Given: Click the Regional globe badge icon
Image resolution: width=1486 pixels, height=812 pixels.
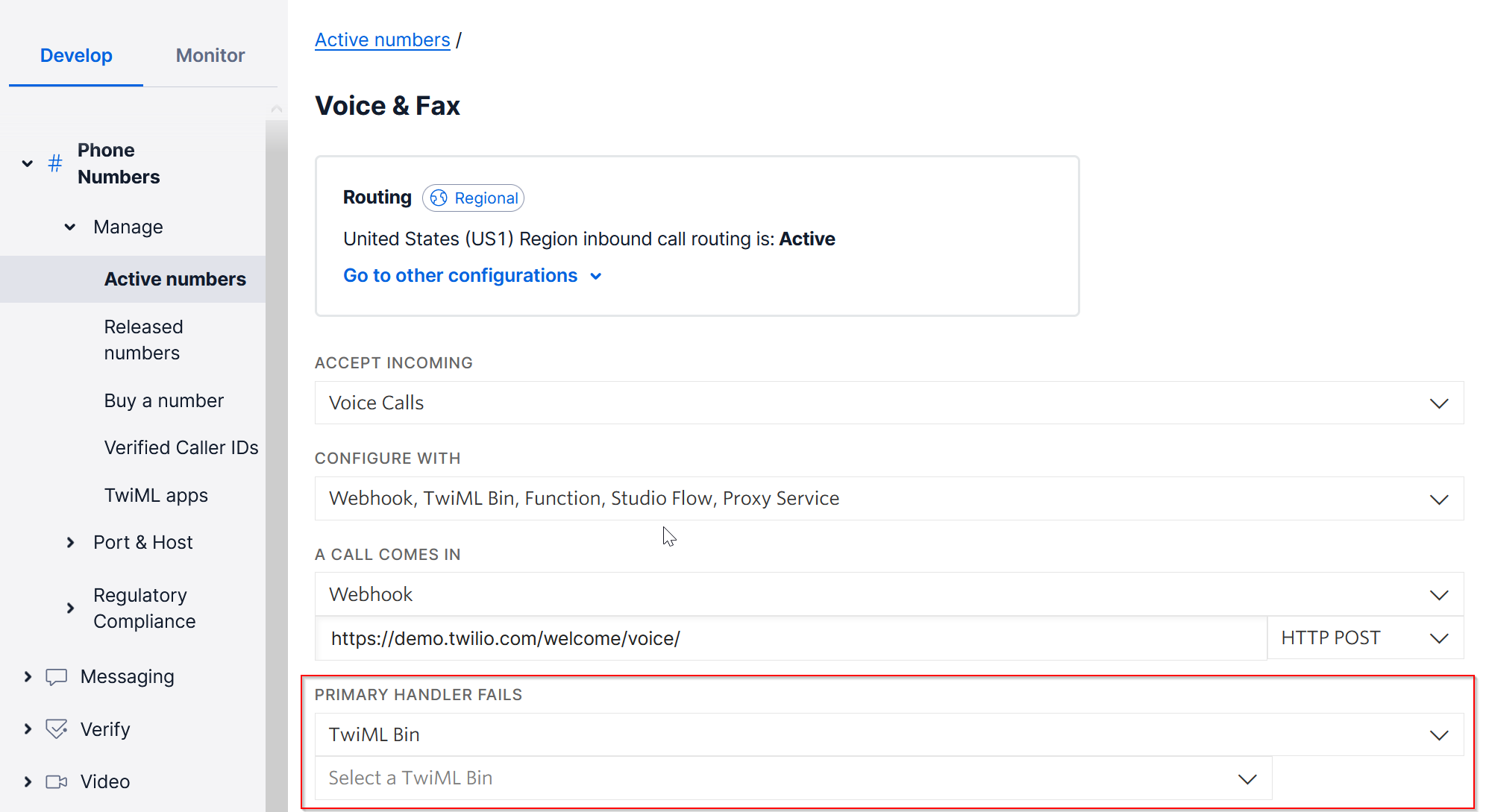Looking at the screenshot, I should tap(439, 198).
